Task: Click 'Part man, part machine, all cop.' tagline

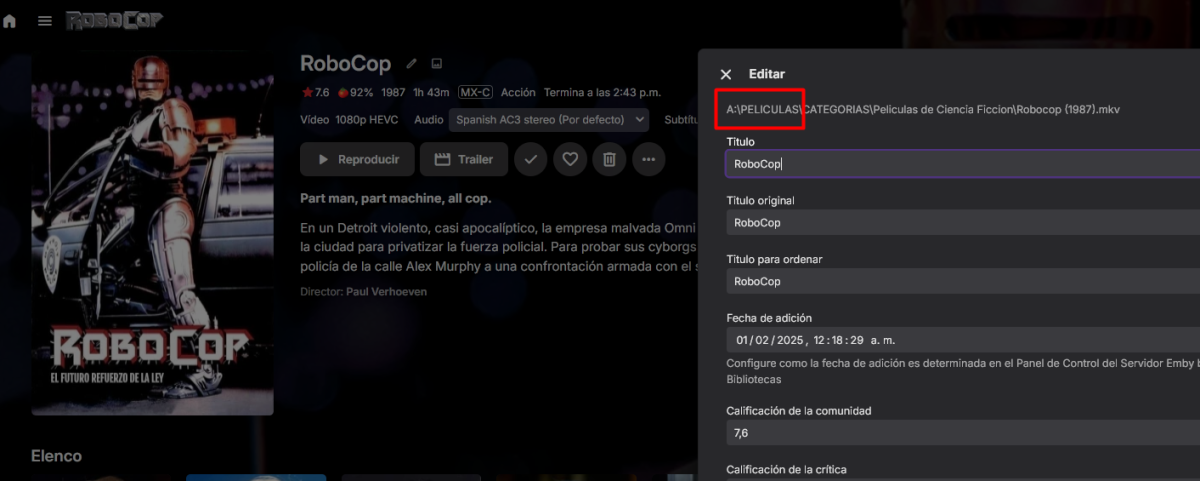Action: pyautogui.click(x=396, y=198)
